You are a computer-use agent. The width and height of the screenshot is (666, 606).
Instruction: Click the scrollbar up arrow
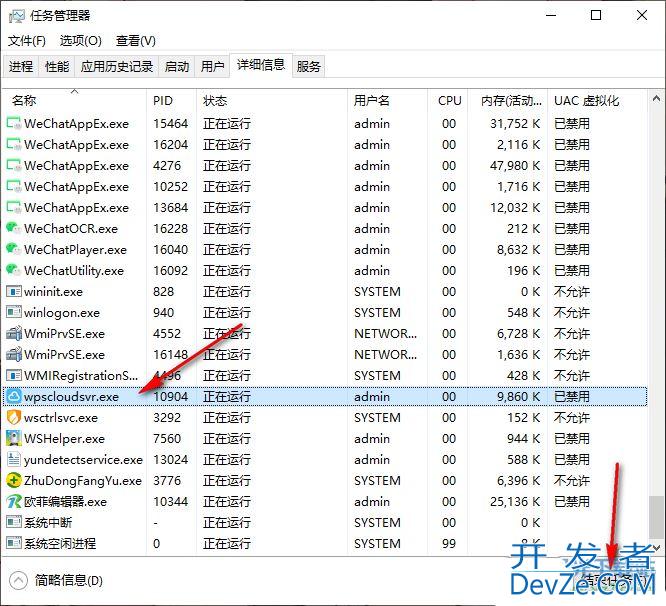click(x=656, y=99)
